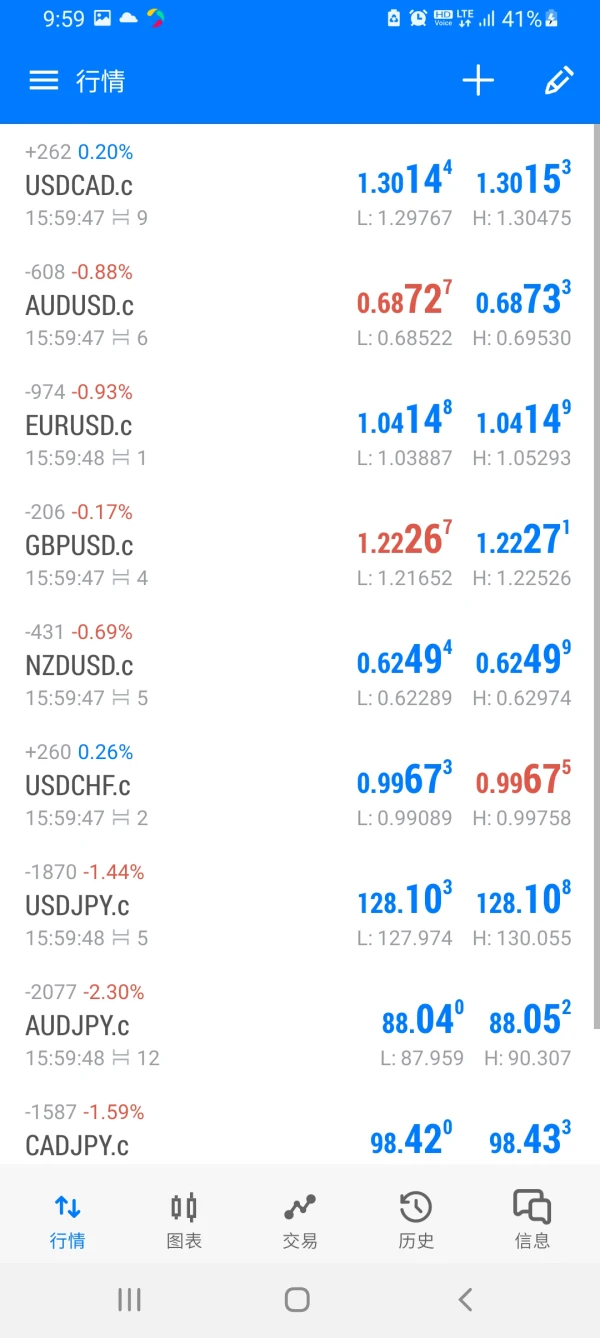Tap the 行情 title in header

[x=100, y=81]
